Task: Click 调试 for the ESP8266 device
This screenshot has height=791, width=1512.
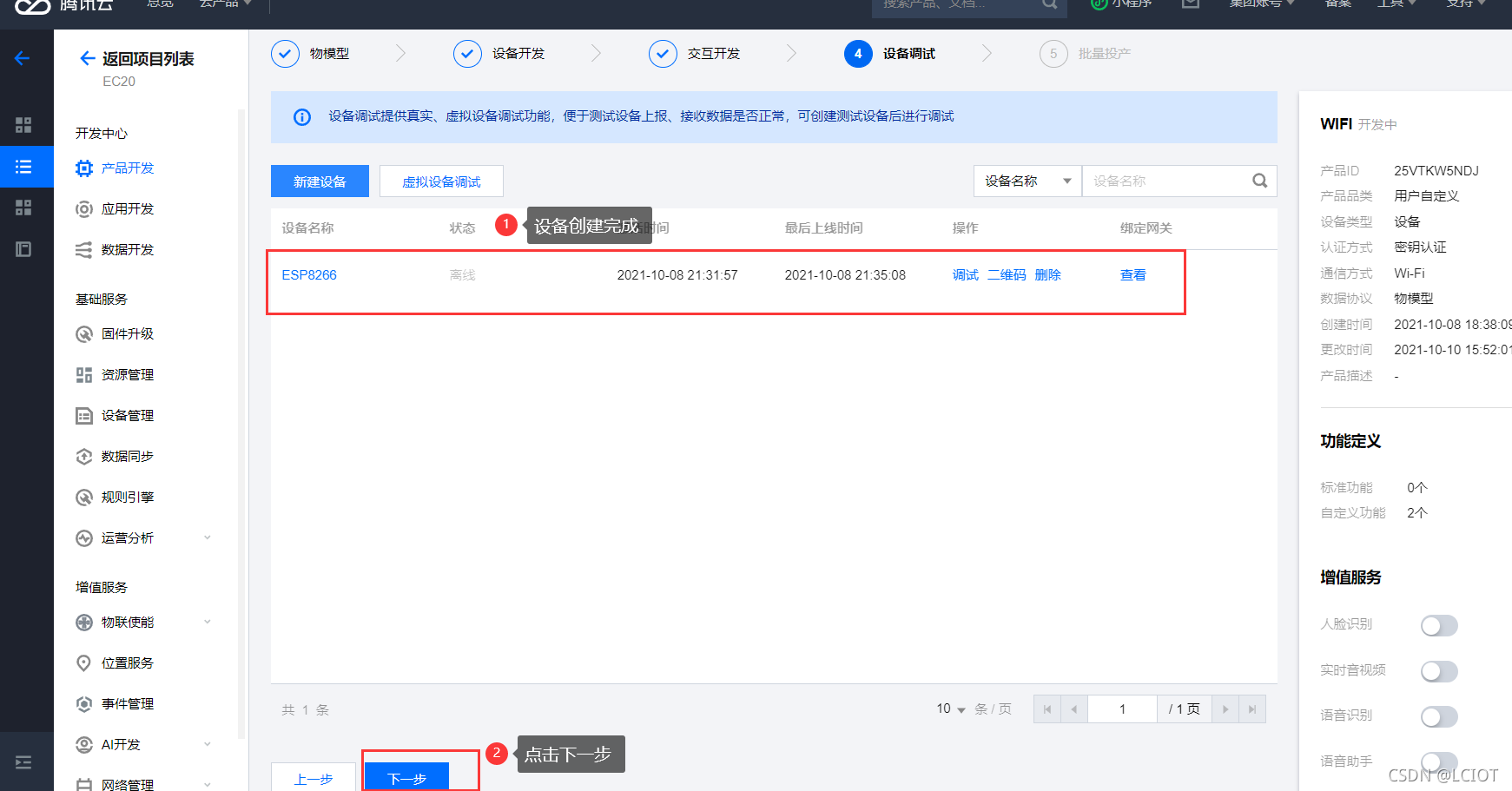Action: coord(966,275)
